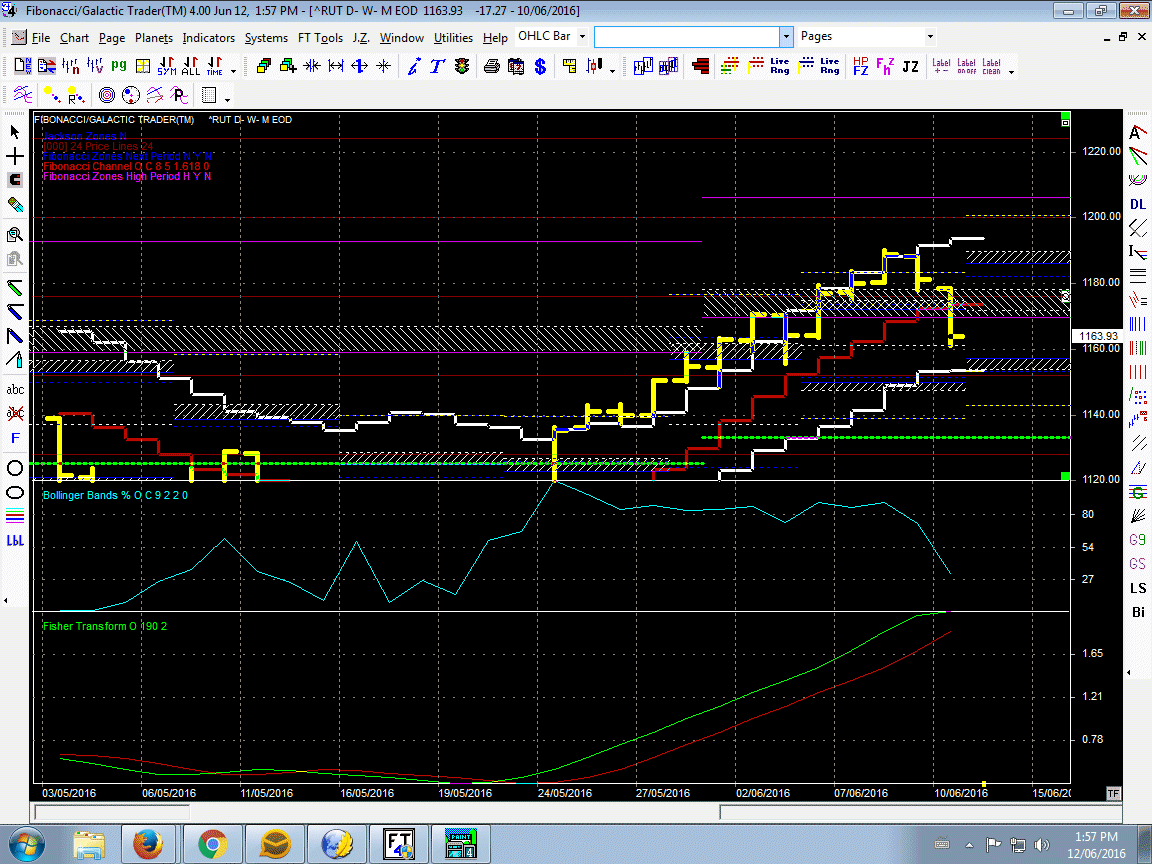1152x864 pixels.
Task: Click the GS tool in right sidebar
Action: [x=1137, y=564]
